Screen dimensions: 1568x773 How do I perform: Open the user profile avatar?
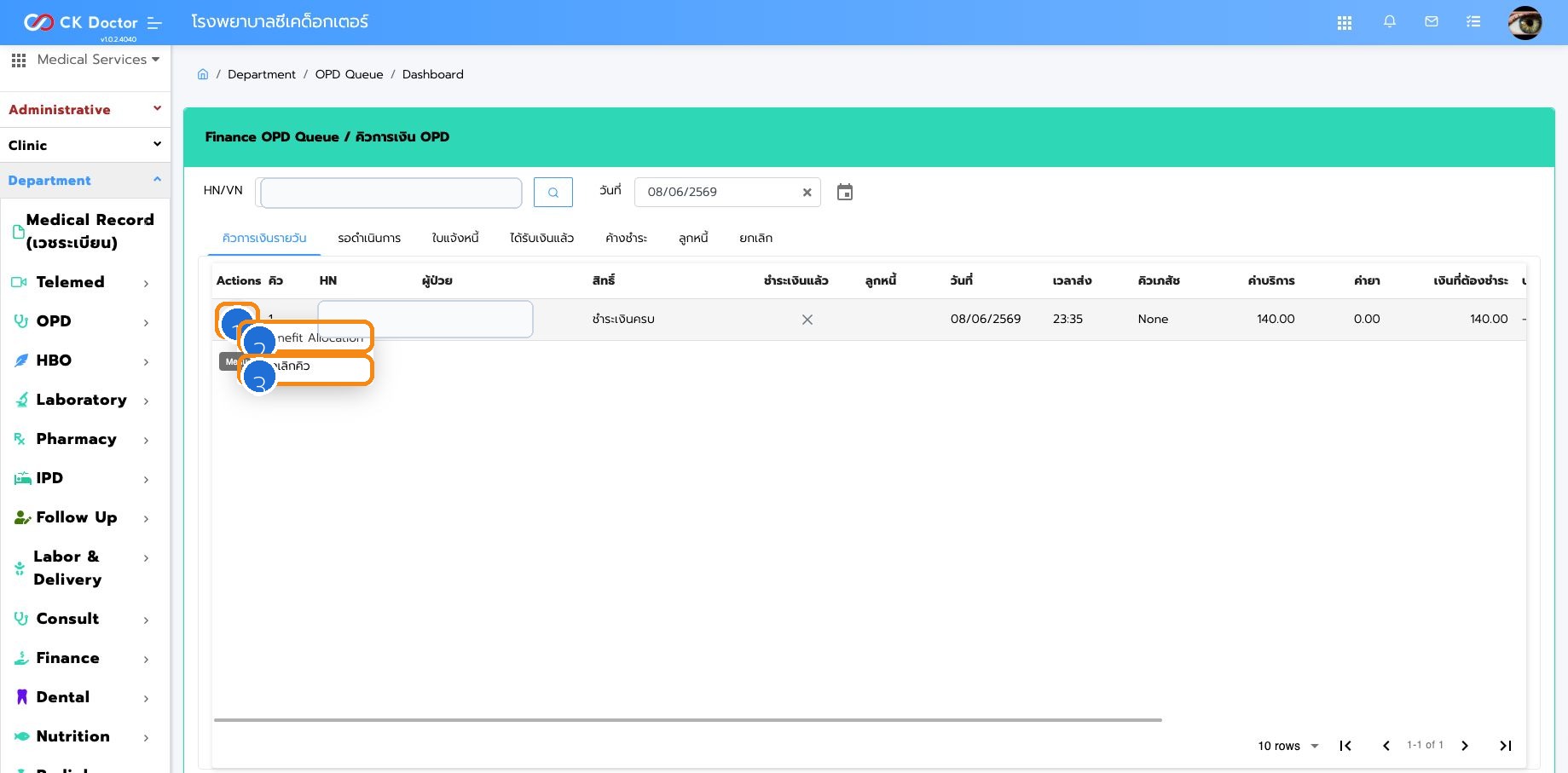point(1525,23)
